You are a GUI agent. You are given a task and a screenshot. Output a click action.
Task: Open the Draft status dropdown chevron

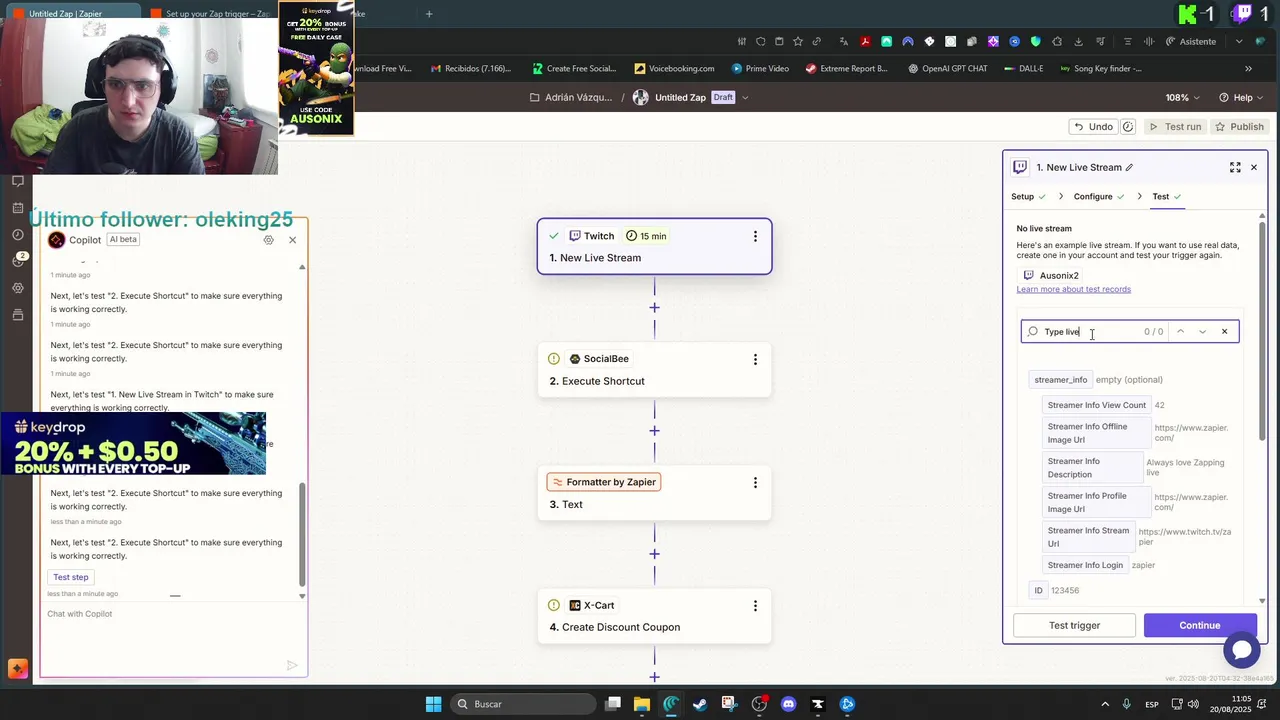(x=745, y=98)
